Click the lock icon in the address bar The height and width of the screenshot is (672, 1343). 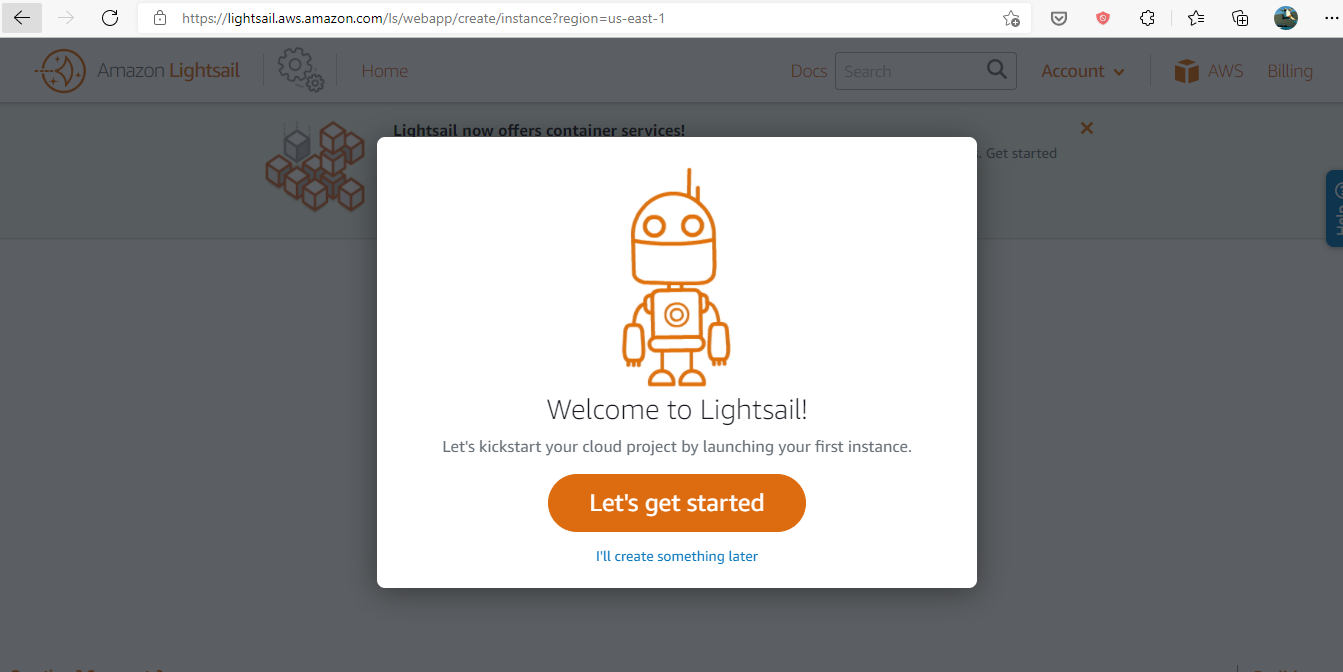pyautogui.click(x=159, y=18)
